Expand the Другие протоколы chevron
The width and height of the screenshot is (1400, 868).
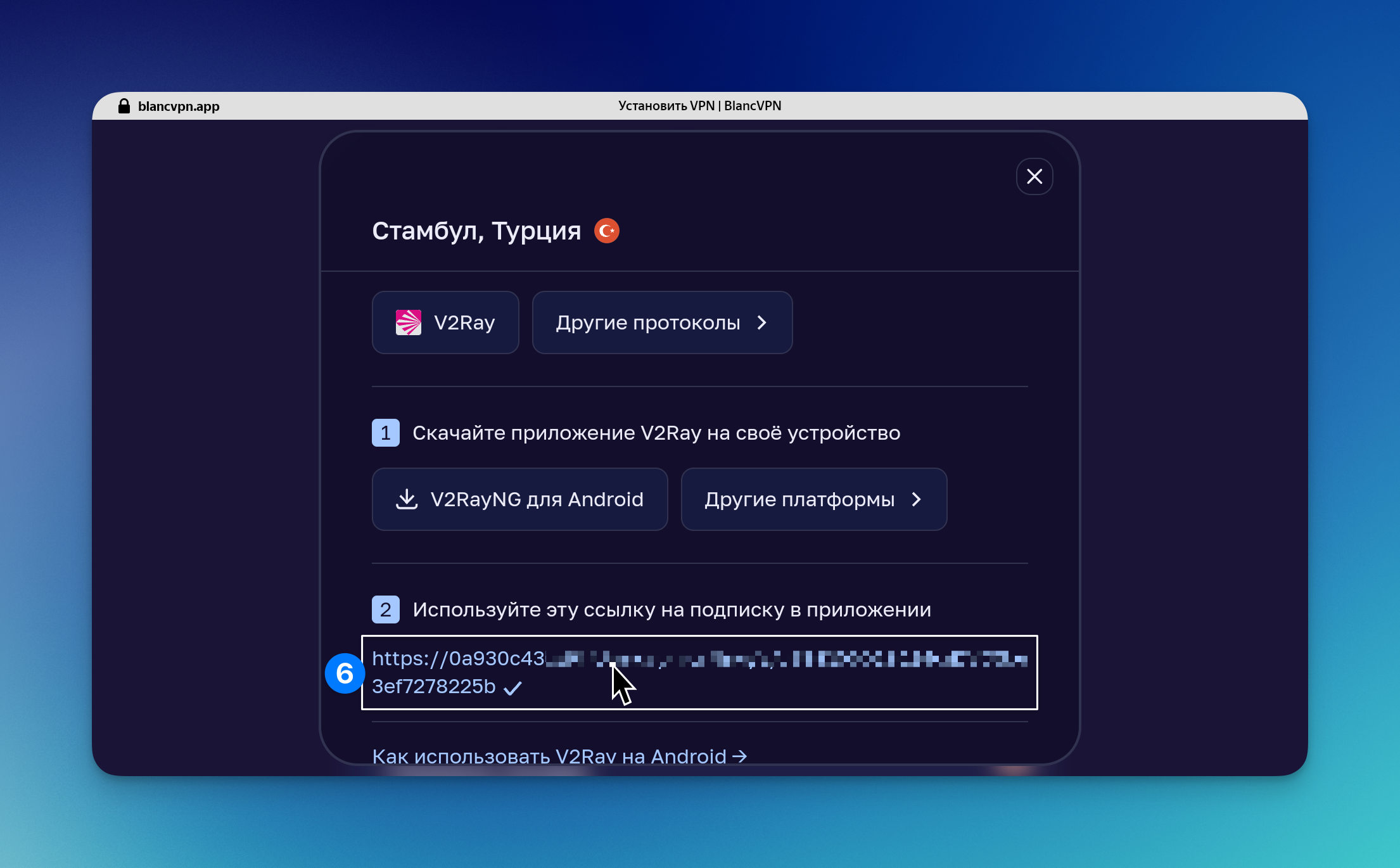[762, 322]
